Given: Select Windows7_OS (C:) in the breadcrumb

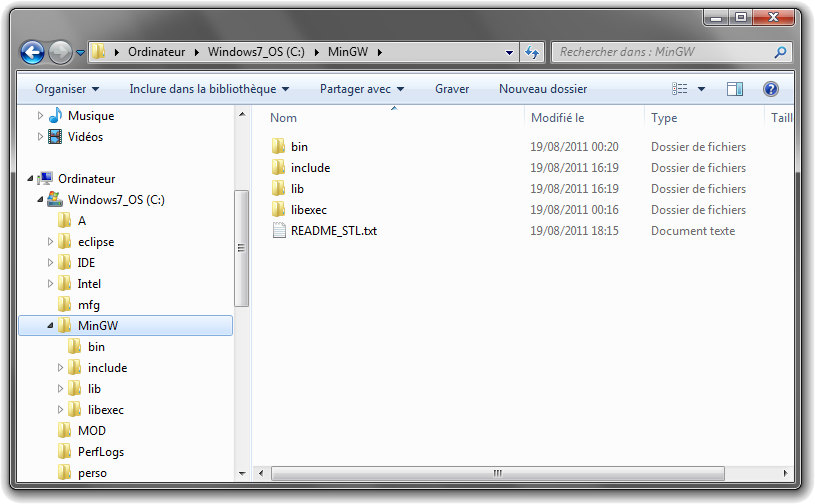Looking at the screenshot, I should [x=256, y=52].
